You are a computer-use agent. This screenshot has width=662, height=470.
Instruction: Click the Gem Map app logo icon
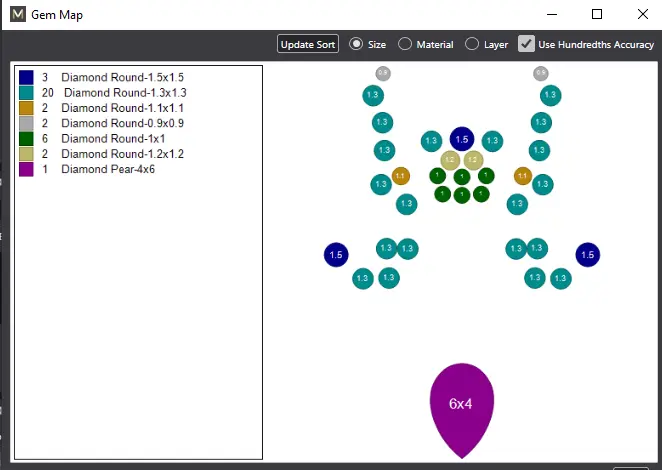pos(15,15)
